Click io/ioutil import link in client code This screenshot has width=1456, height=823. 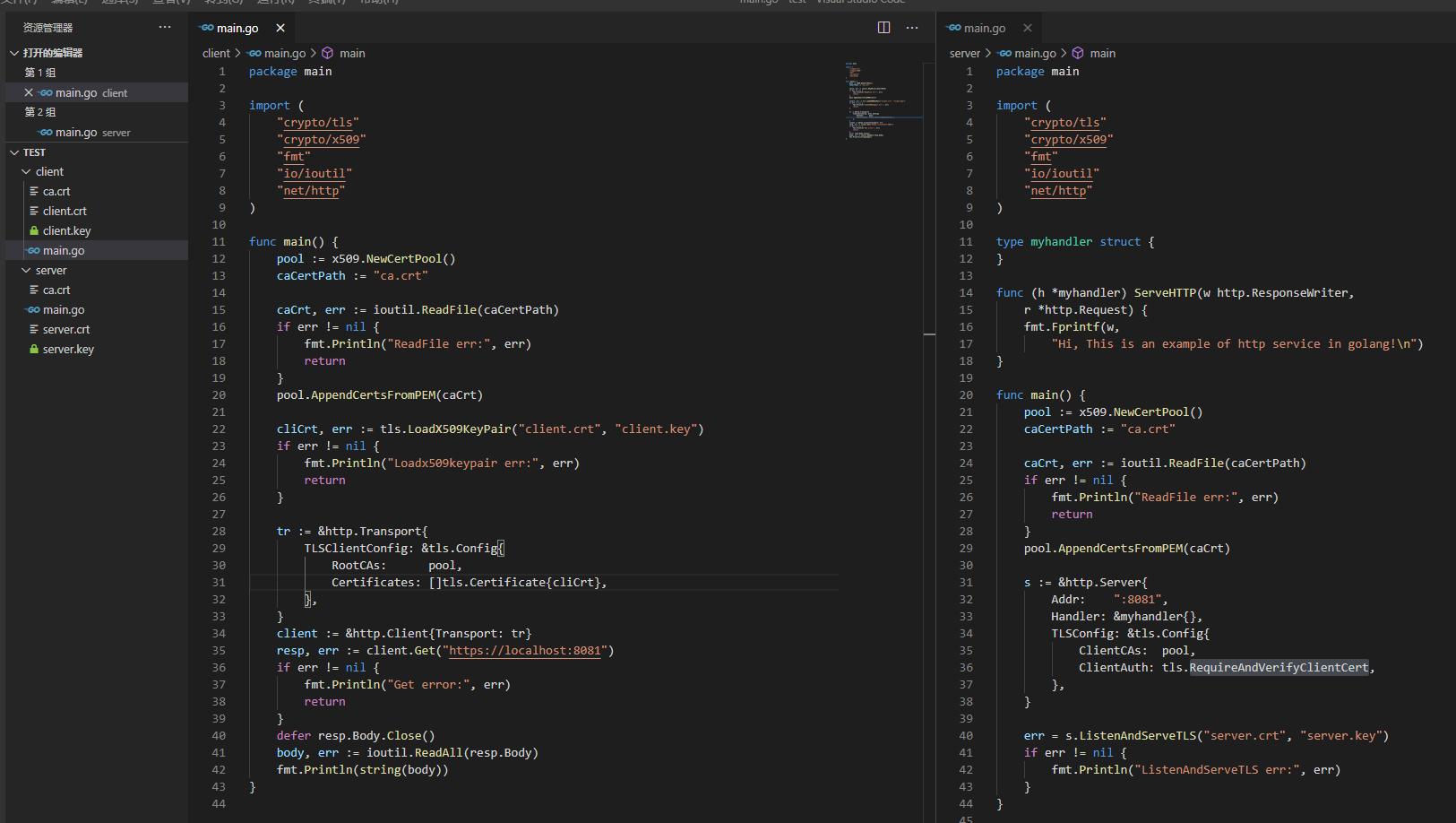(x=314, y=174)
